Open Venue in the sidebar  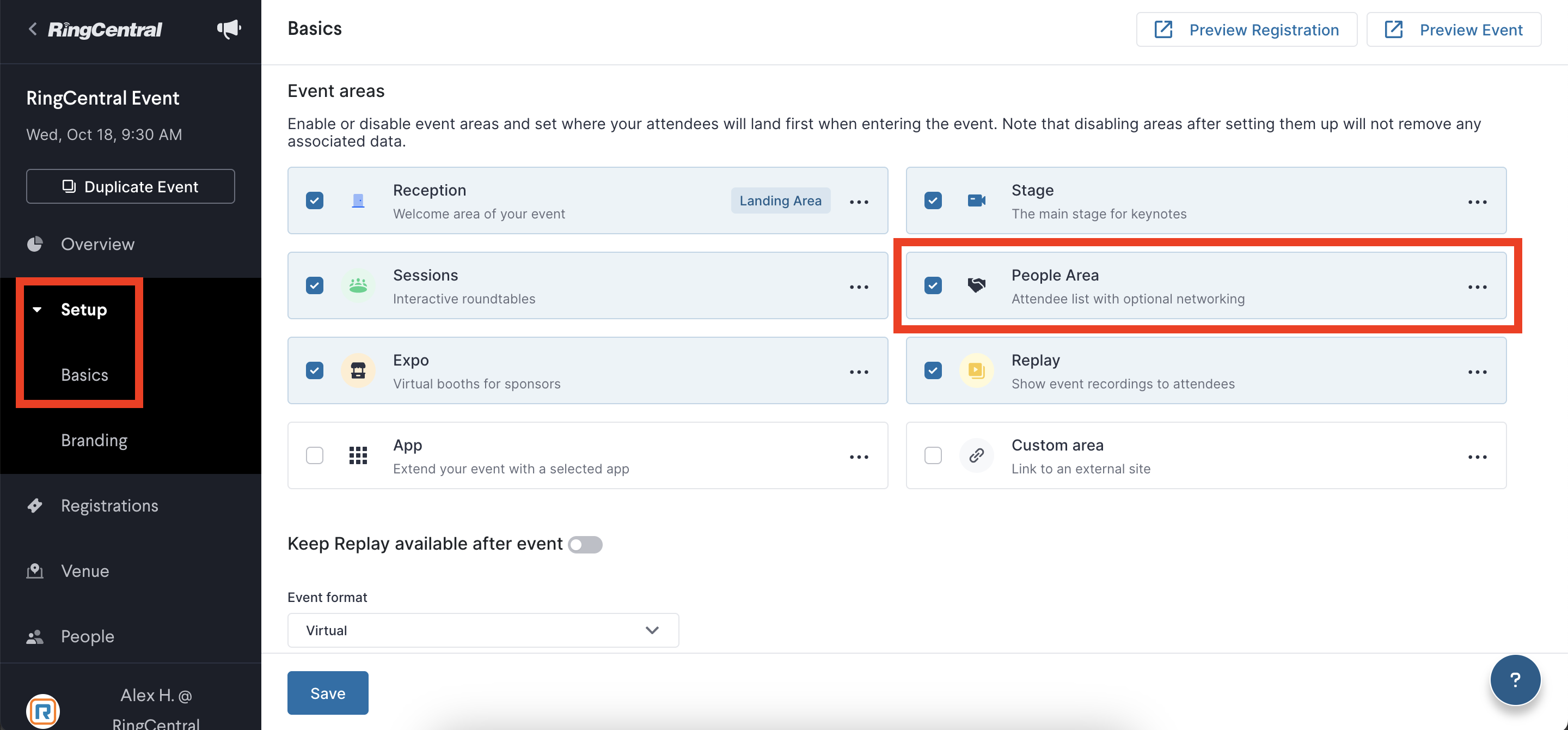(x=85, y=571)
